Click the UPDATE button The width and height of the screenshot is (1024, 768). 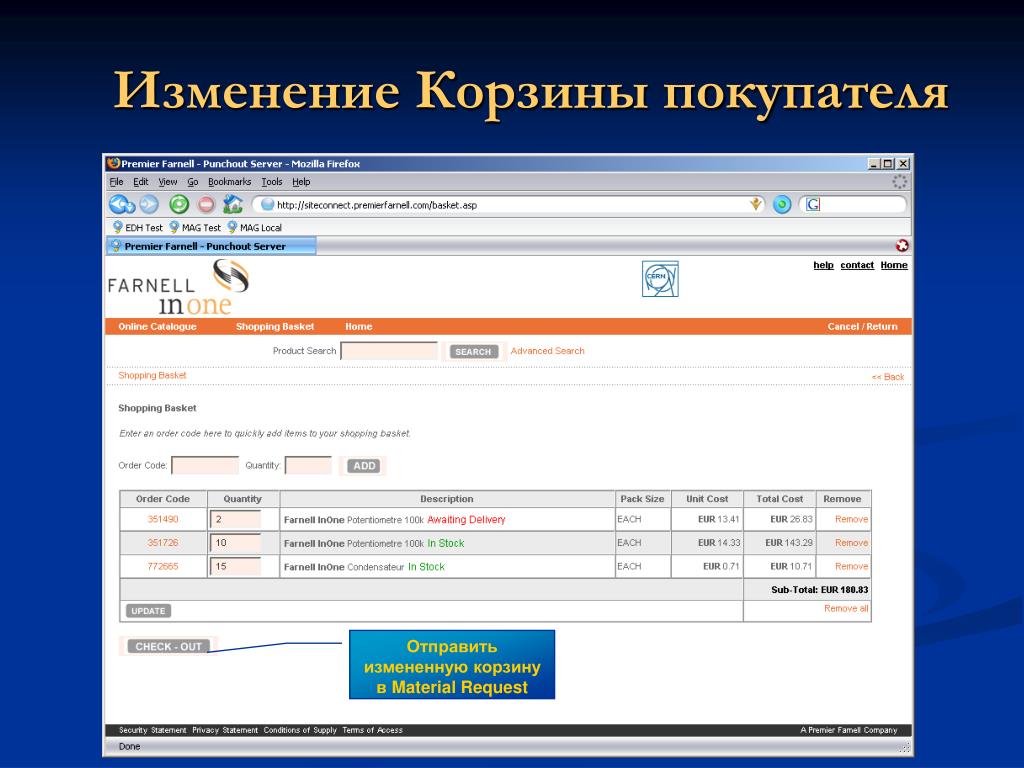pyautogui.click(x=148, y=611)
